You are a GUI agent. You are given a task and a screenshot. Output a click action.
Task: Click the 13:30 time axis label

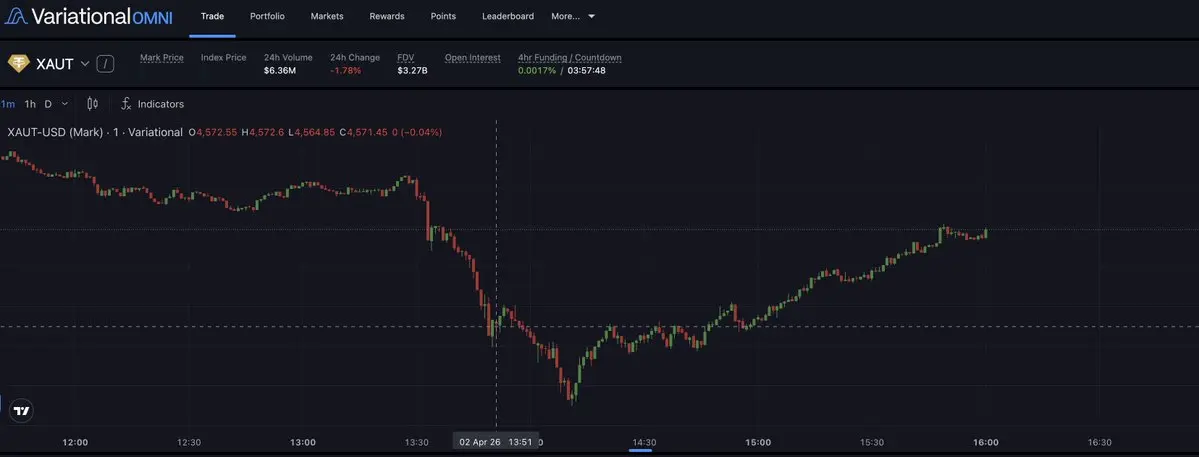416,442
